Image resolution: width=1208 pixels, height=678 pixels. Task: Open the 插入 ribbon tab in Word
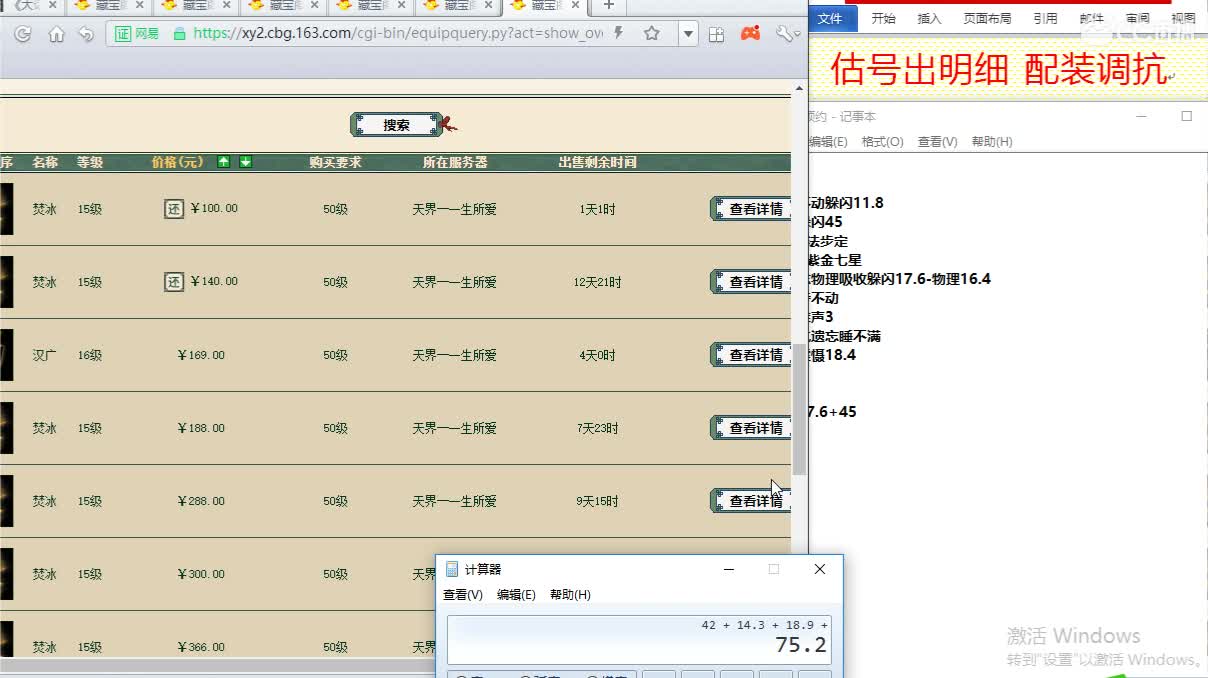(929, 18)
